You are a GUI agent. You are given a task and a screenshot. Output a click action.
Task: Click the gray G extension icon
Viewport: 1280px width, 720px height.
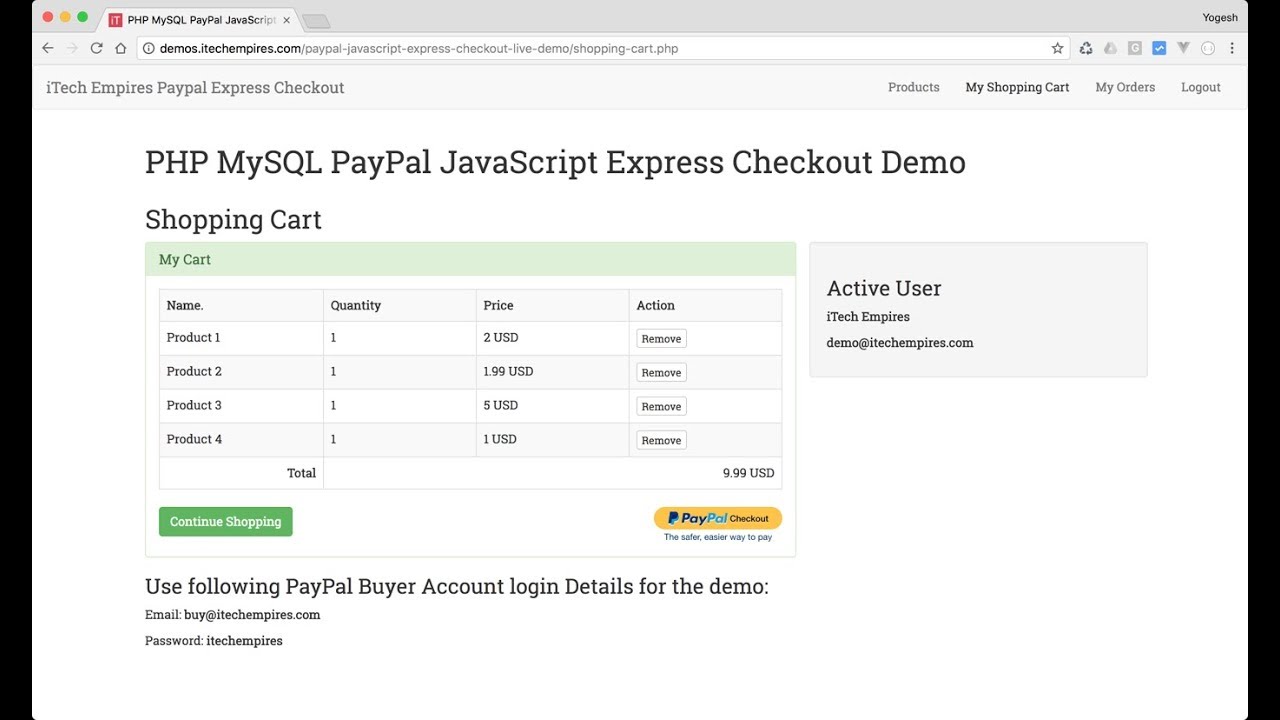[1135, 48]
